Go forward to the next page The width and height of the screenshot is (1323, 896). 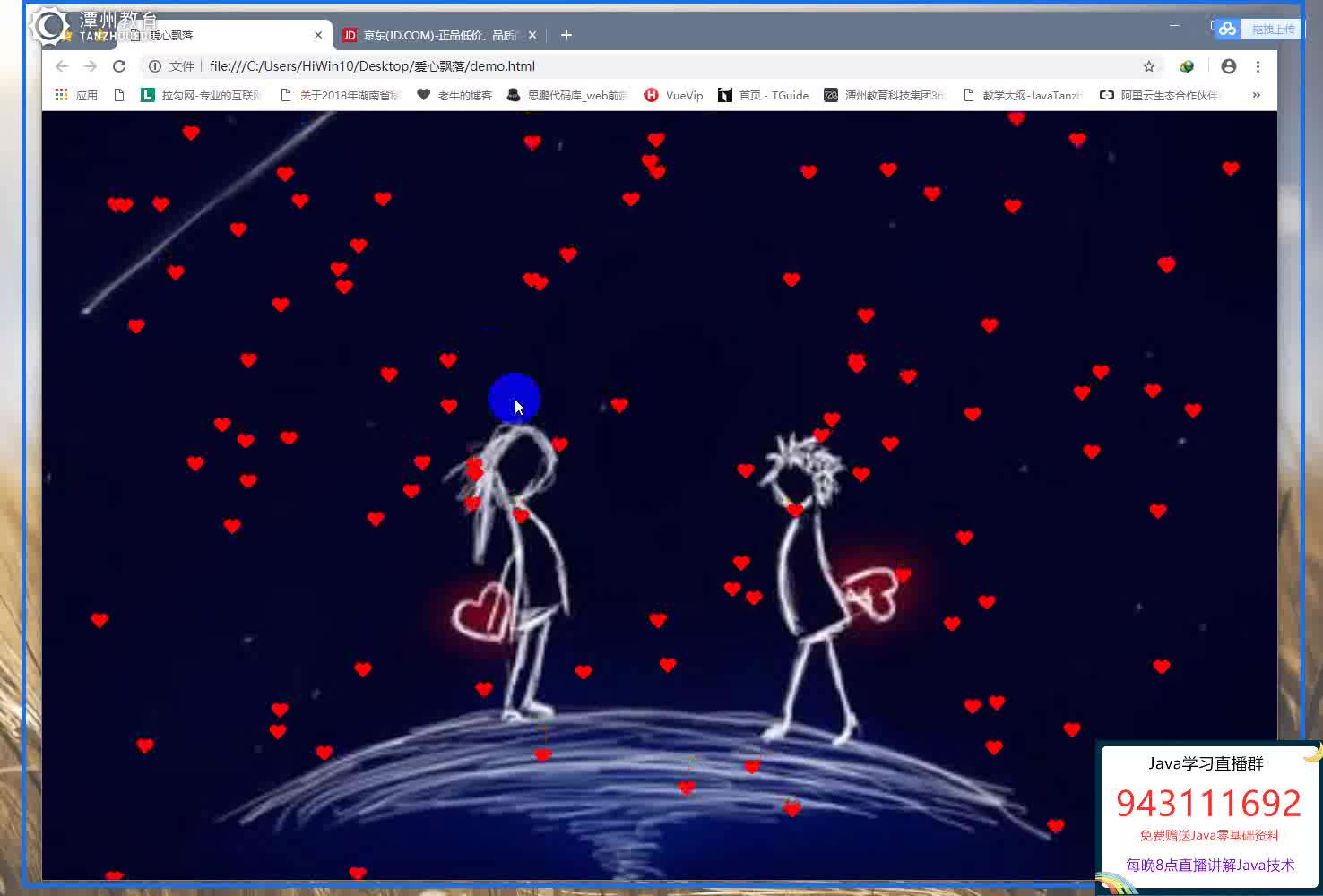click(x=91, y=66)
